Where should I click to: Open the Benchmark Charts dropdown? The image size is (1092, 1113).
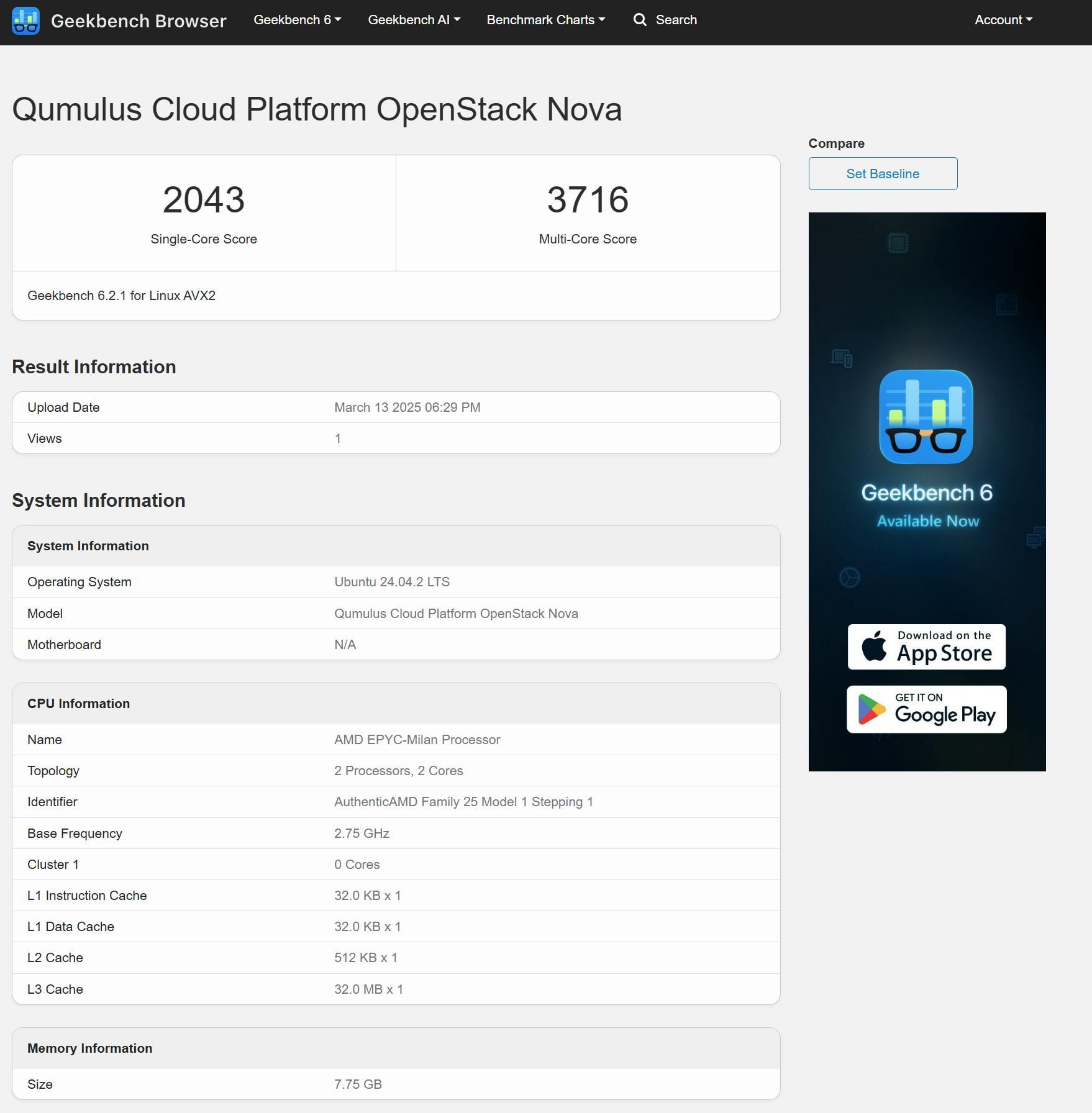[x=546, y=19]
